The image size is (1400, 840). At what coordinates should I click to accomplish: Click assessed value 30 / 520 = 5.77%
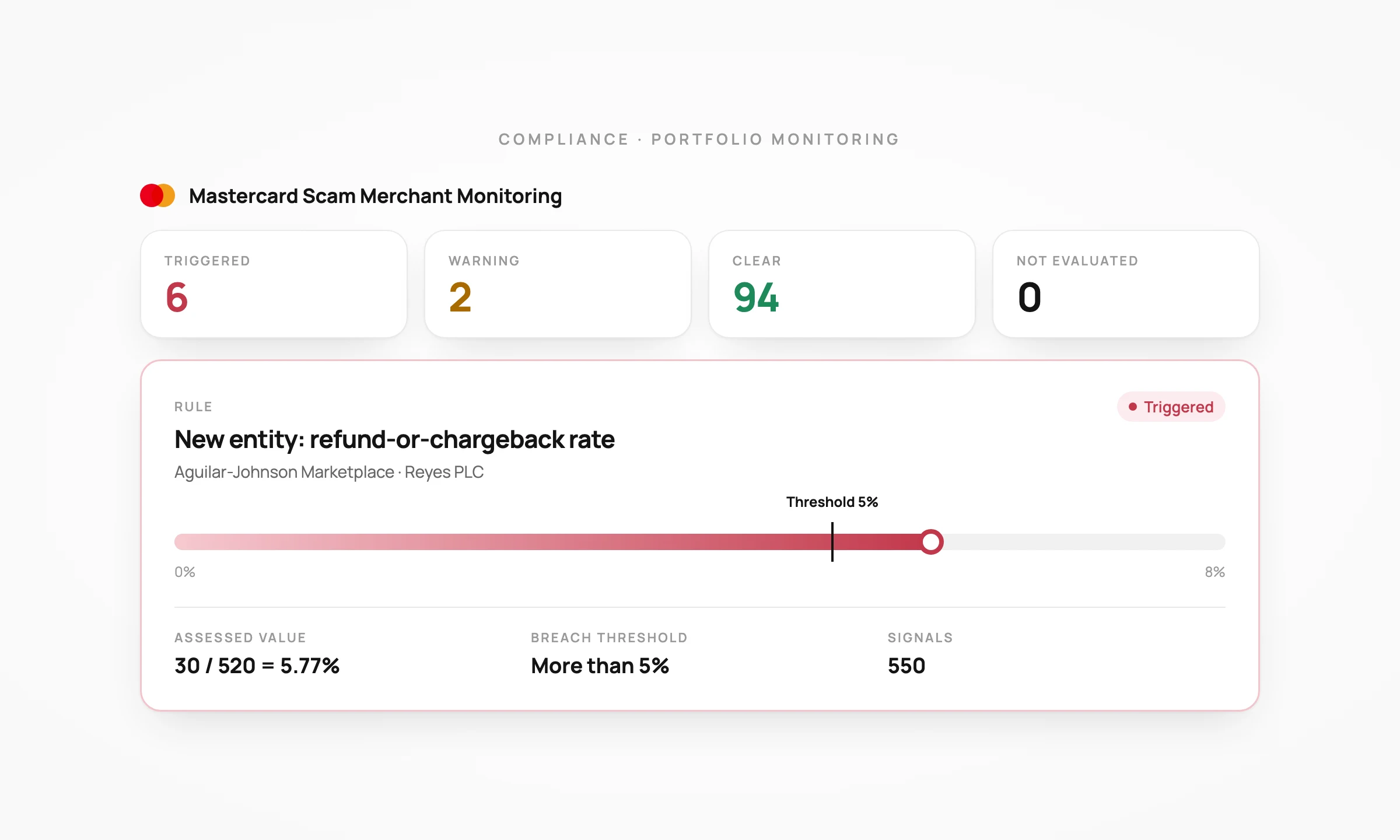pyautogui.click(x=257, y=666)
